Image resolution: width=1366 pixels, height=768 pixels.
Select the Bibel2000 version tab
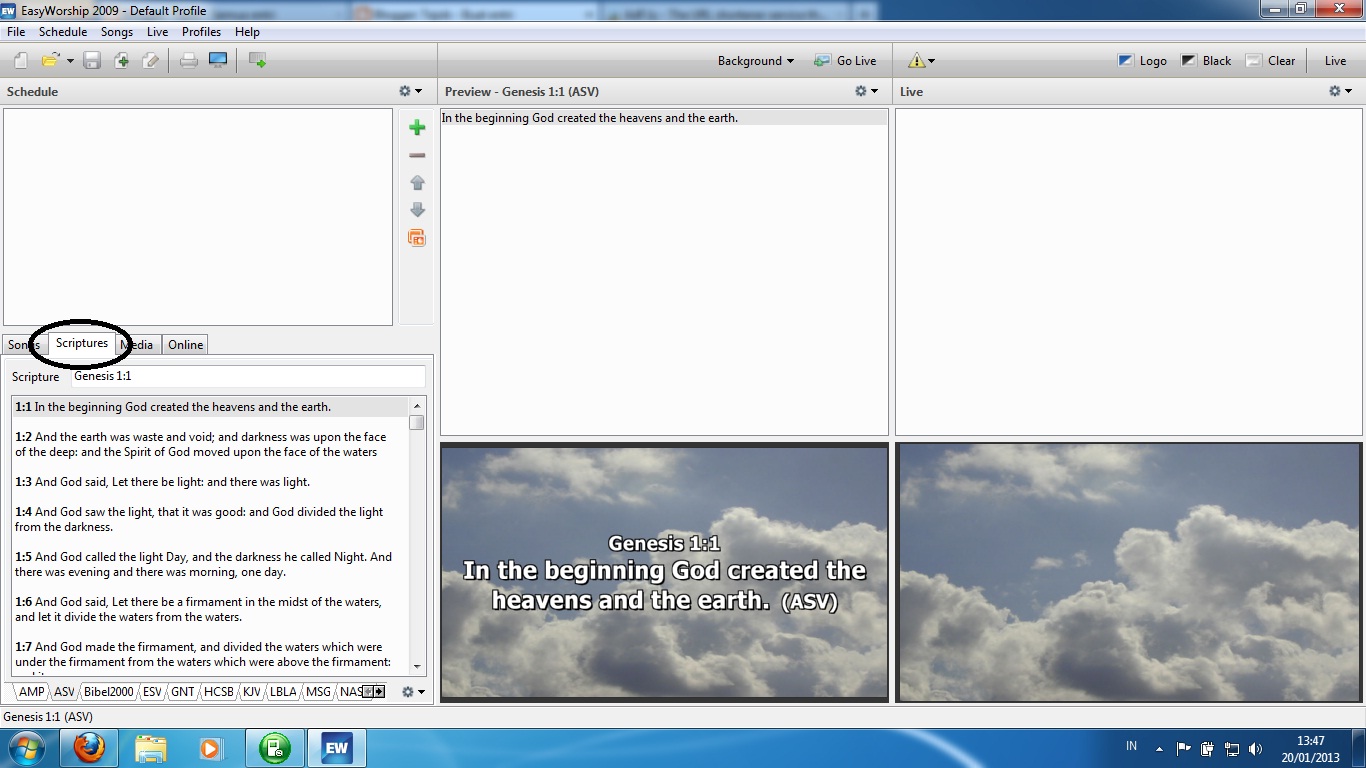coord(108,692)
